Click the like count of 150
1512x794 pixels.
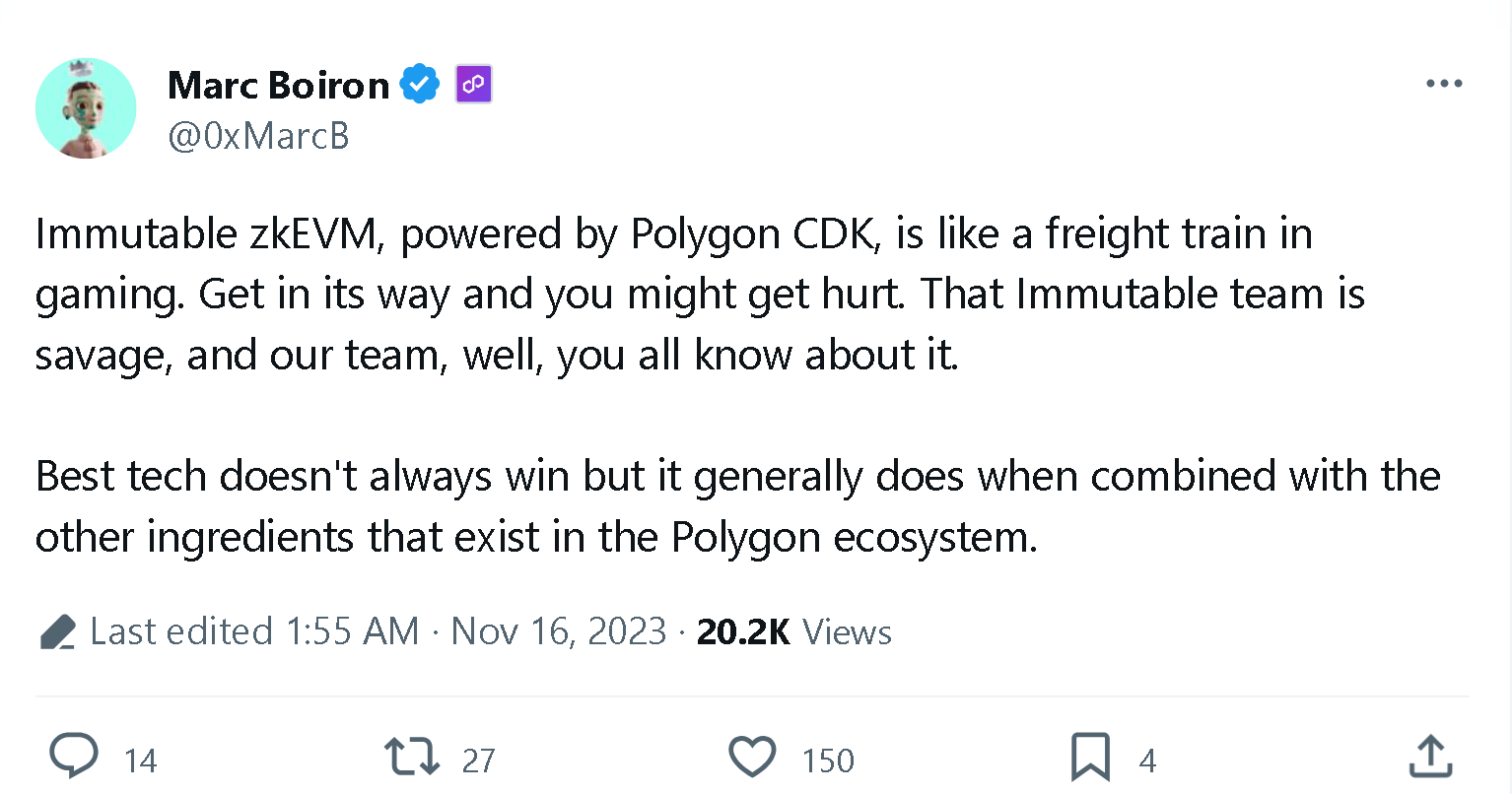tap(828, 761)
